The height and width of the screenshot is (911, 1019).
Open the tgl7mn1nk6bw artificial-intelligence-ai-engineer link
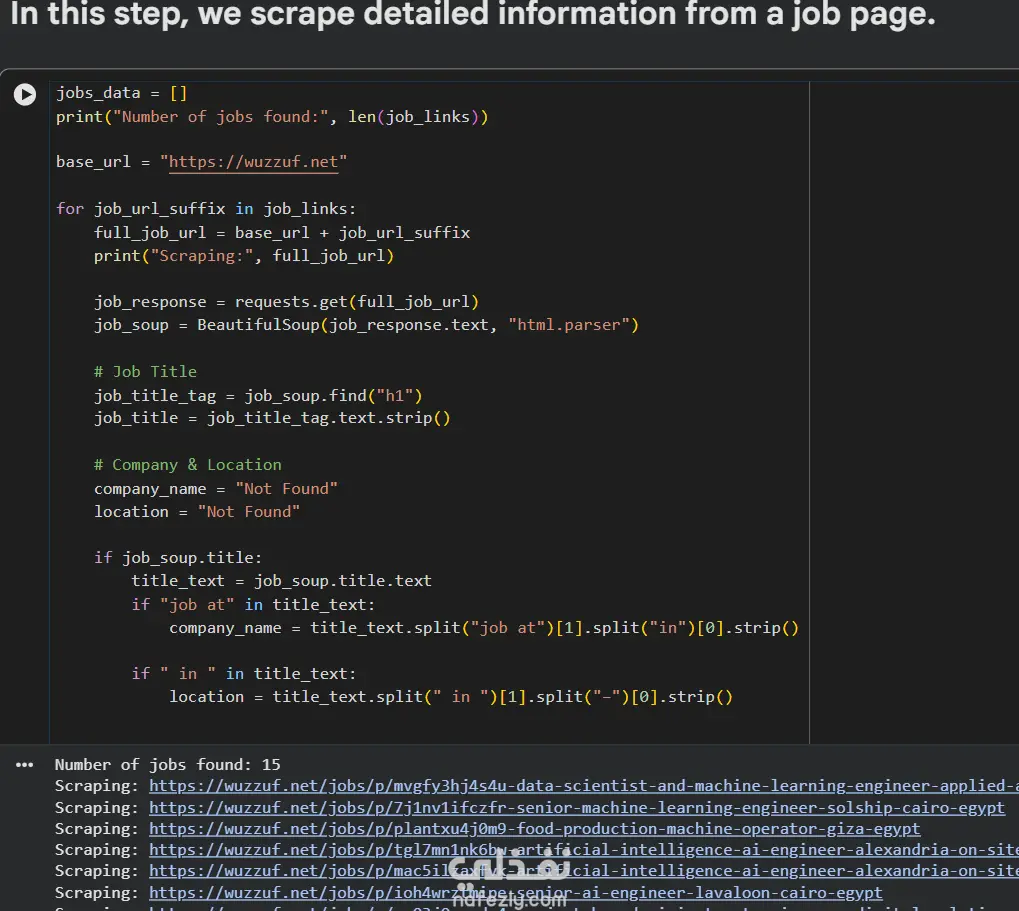tap(584, 850)
